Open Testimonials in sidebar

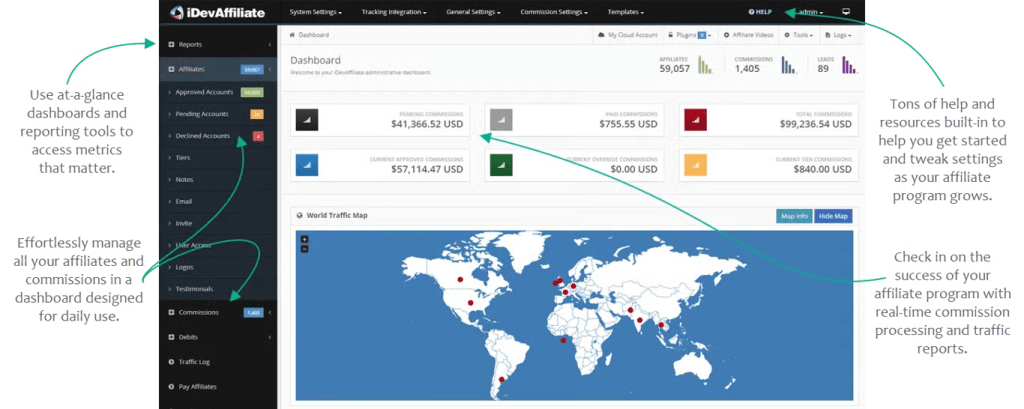point(218,289)
